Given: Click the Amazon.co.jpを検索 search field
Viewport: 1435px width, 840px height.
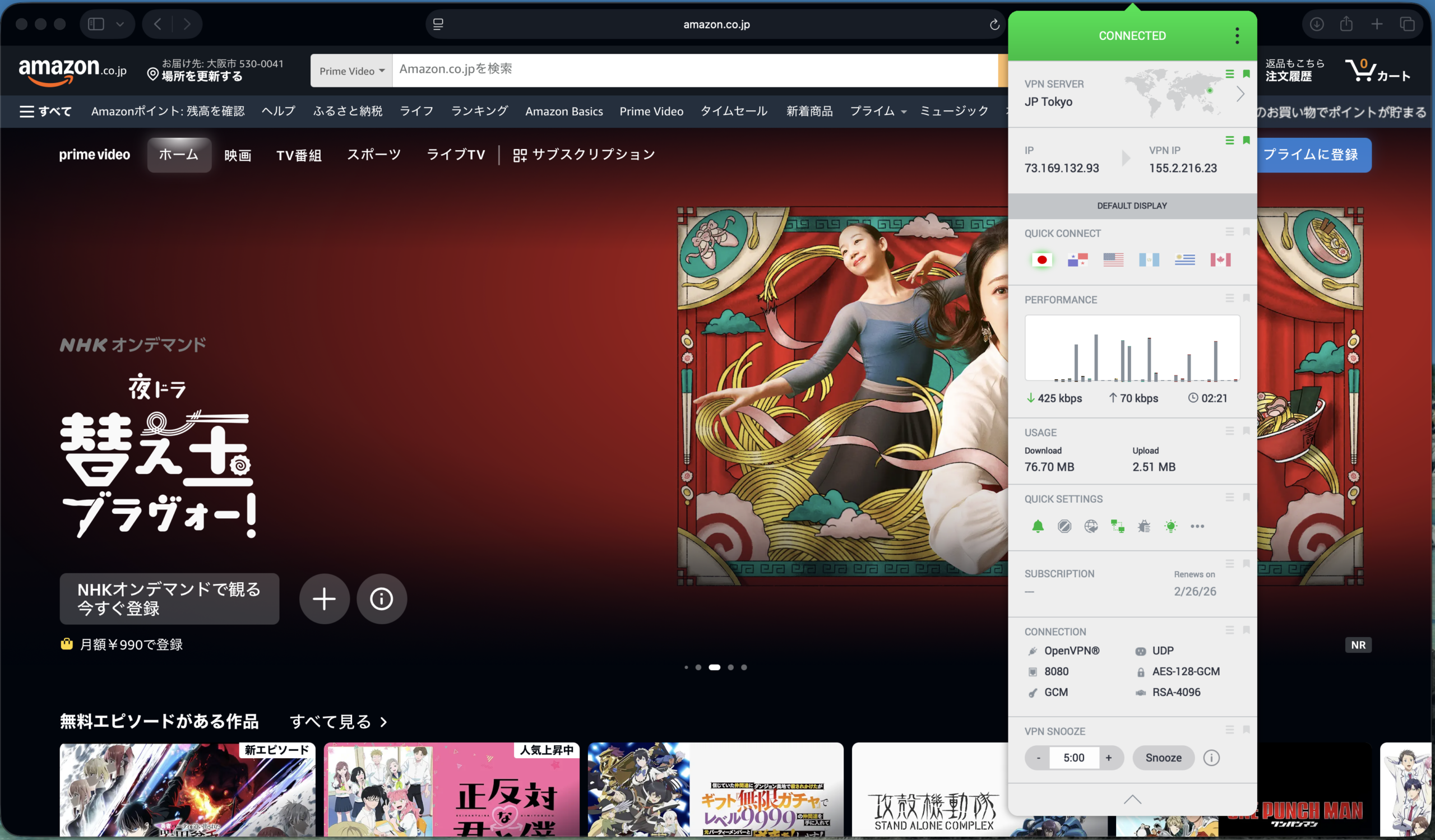Looking at the screenshot, I should tap(695, 71).
